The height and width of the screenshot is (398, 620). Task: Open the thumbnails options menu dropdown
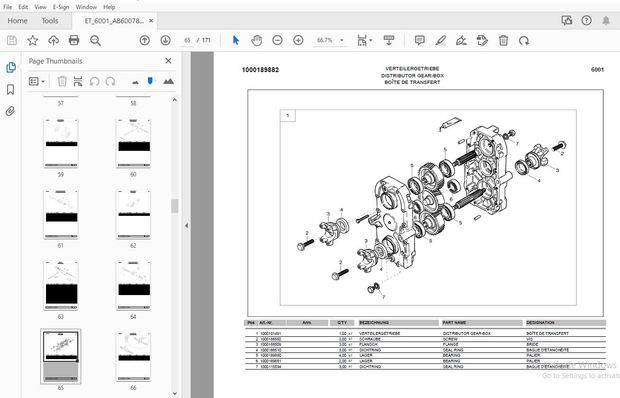(37, 81)
